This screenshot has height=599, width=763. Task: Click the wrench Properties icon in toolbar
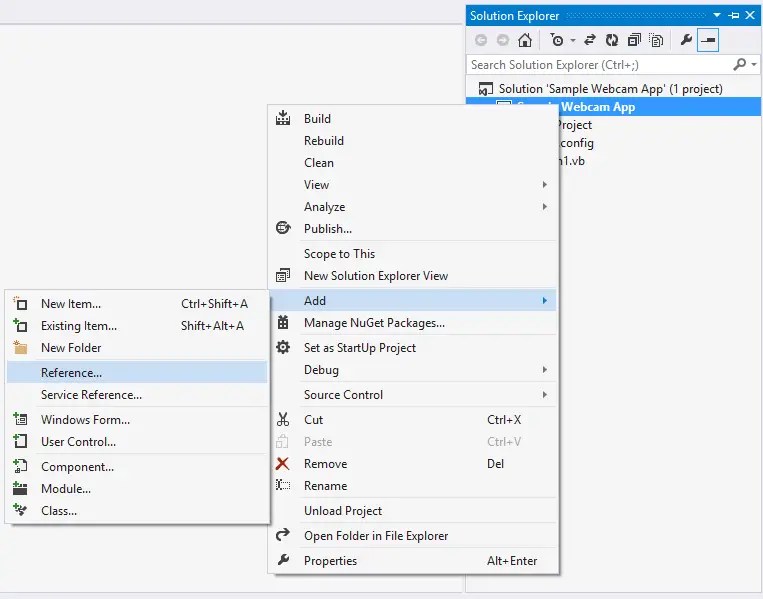[686, 40]
